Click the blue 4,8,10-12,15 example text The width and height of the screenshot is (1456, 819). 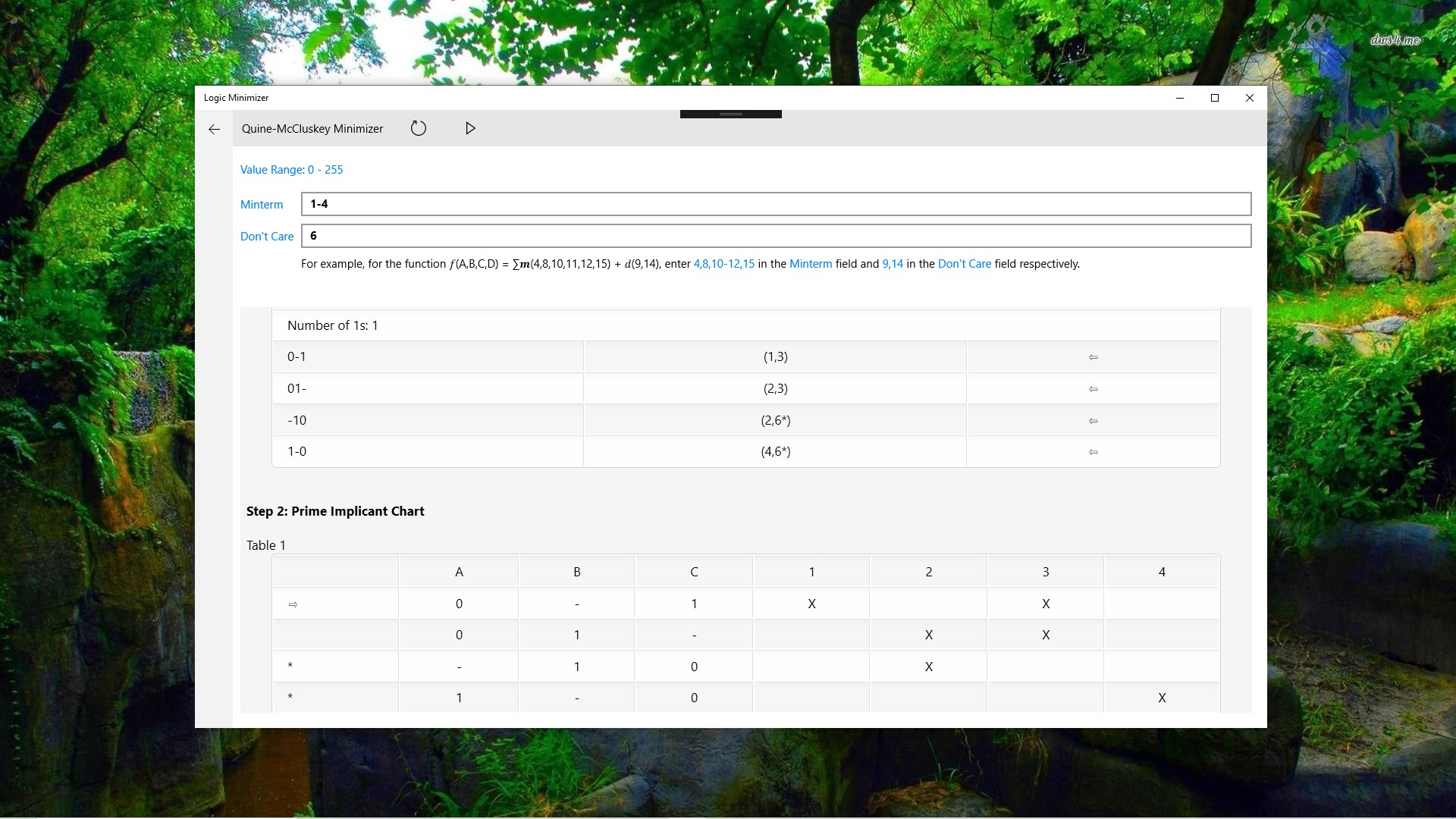(x=723, y=264)
